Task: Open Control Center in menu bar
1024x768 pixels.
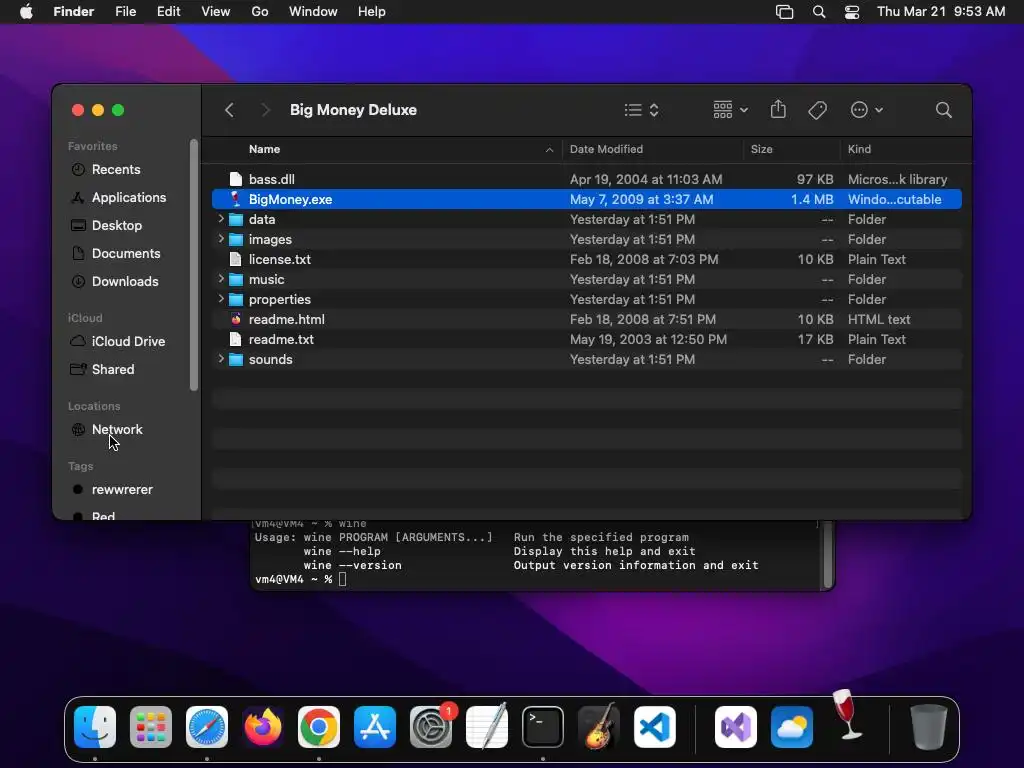Action: tap(852, 12)
